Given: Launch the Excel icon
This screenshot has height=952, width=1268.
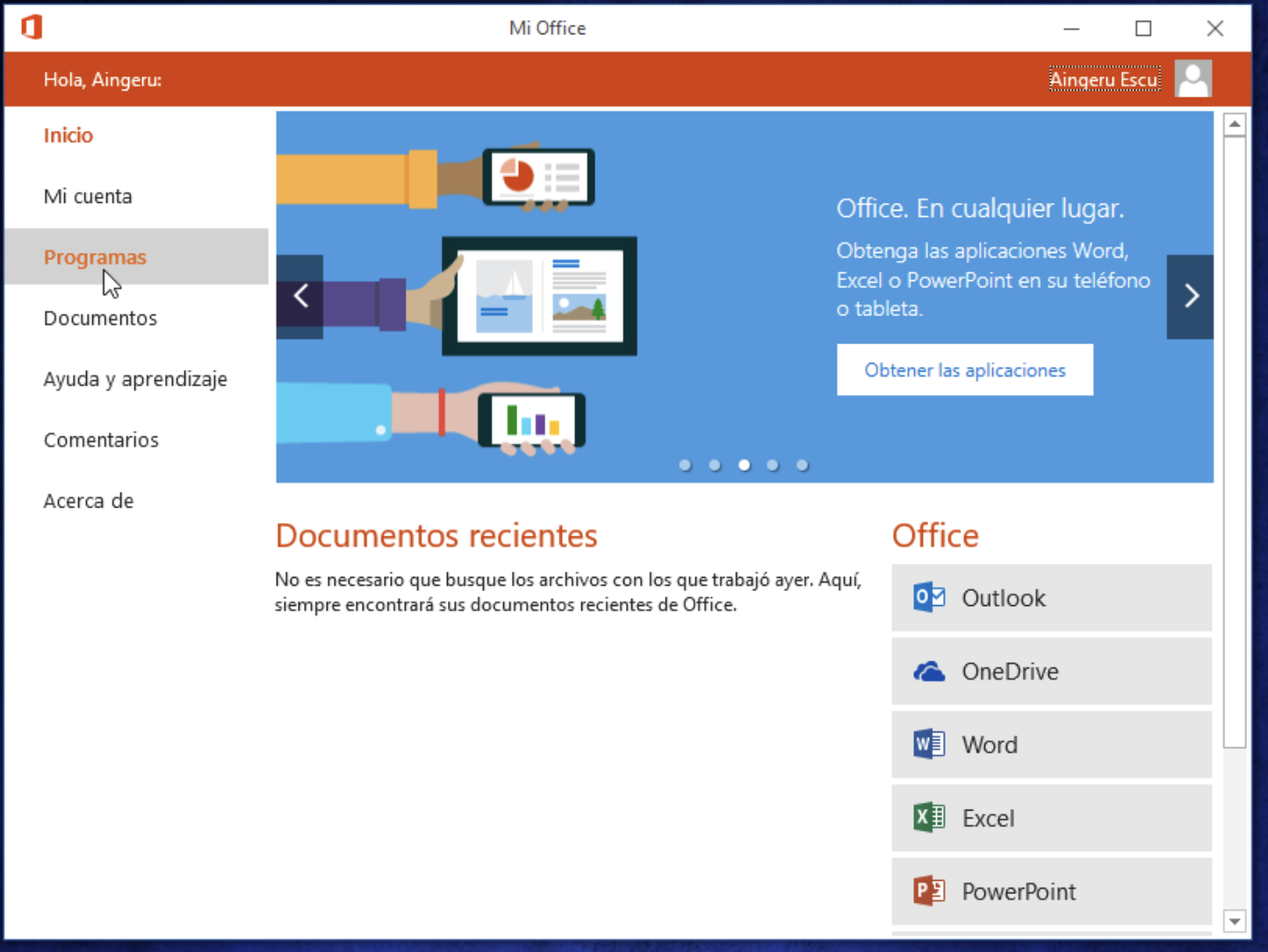Looking at the screenshot, I should point(929,818).
